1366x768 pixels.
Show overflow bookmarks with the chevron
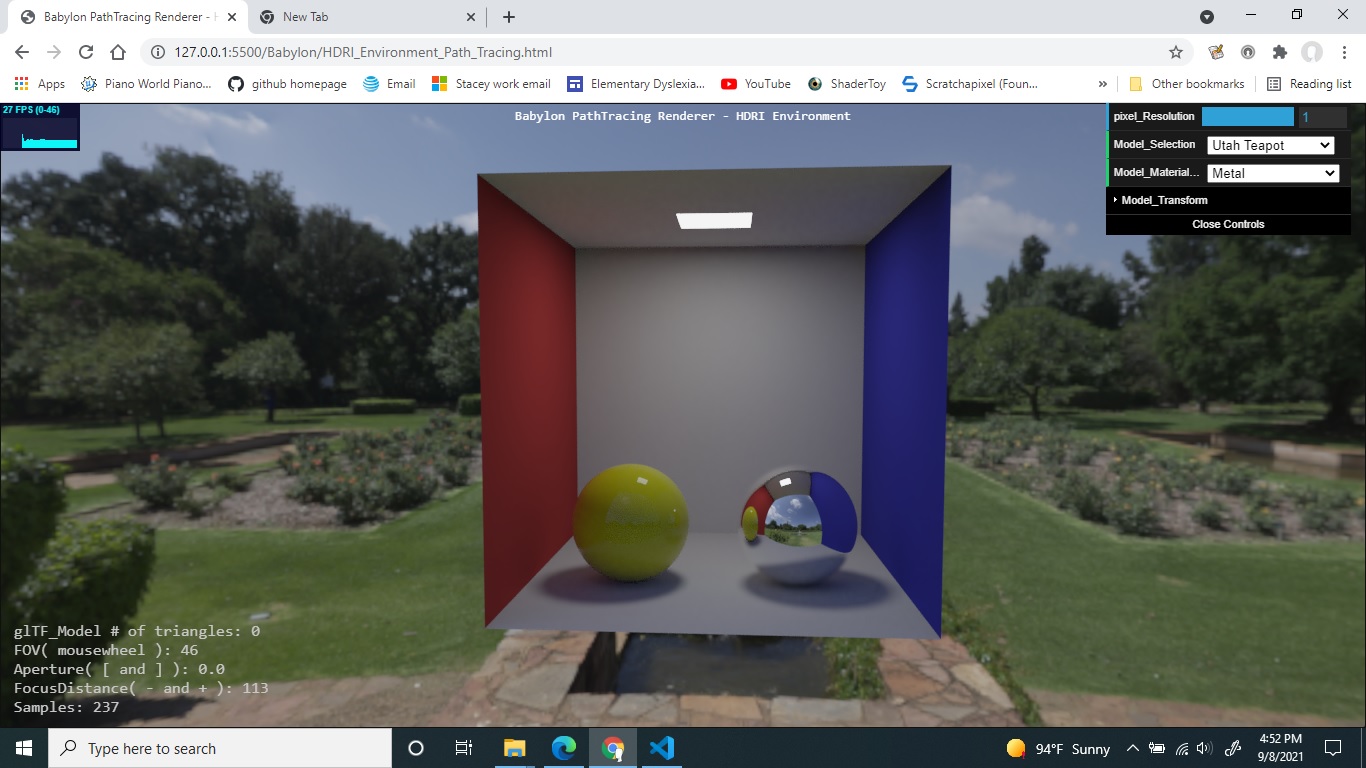(1102, 84)
